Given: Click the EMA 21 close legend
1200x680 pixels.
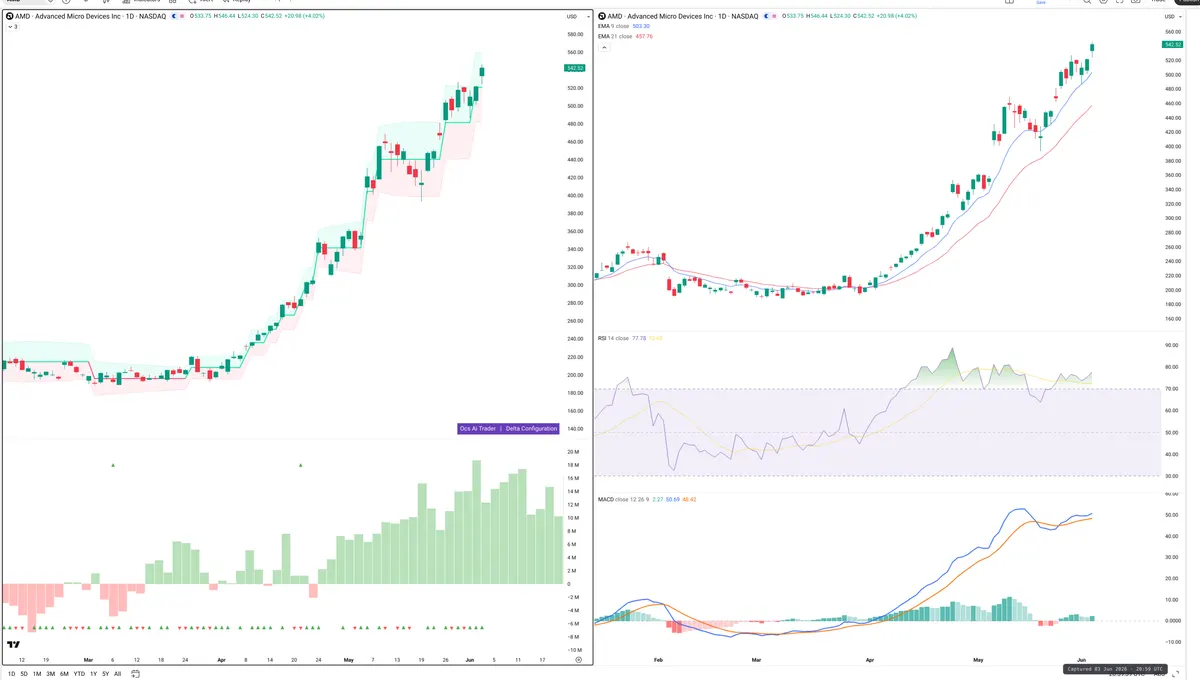Looking at the screenshot, I should 625,36.
